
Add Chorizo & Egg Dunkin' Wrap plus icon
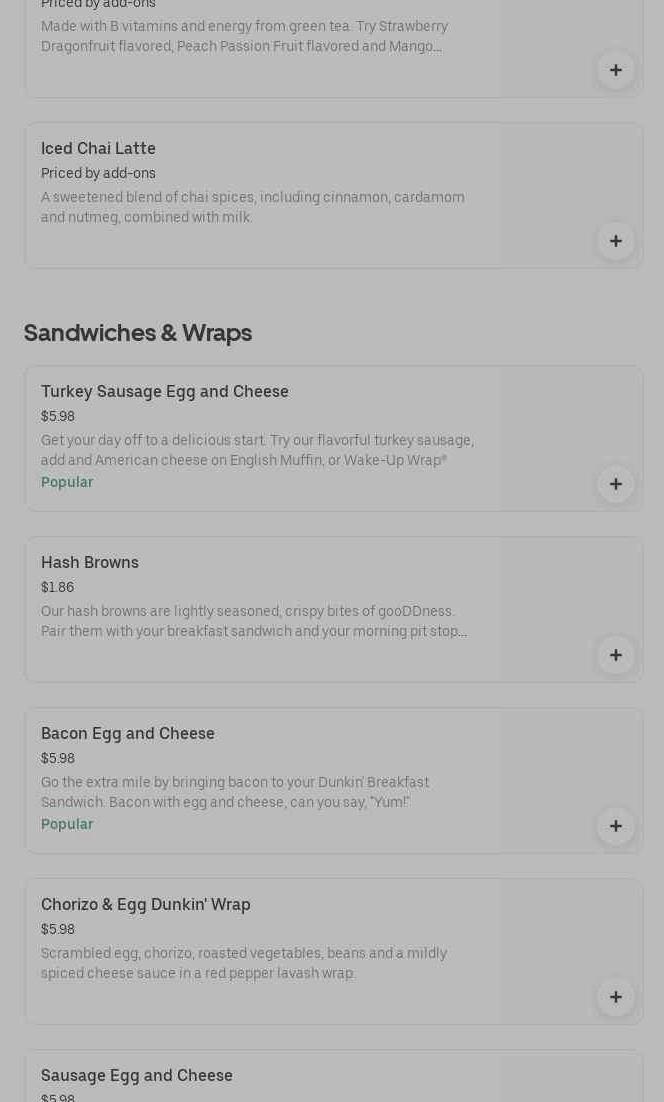point(615,997)
